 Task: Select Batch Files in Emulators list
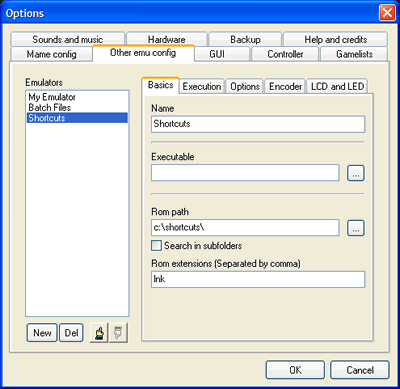pyautogui.click(x=77, y=107)
